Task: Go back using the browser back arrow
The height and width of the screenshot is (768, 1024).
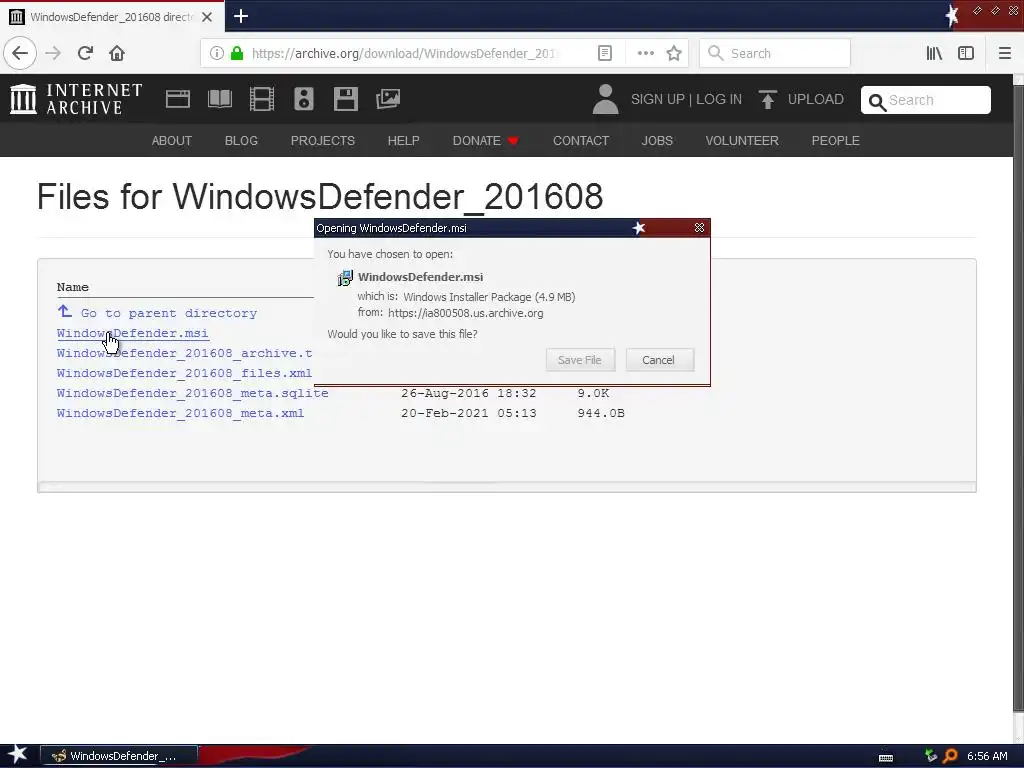Action: [20, 53]
